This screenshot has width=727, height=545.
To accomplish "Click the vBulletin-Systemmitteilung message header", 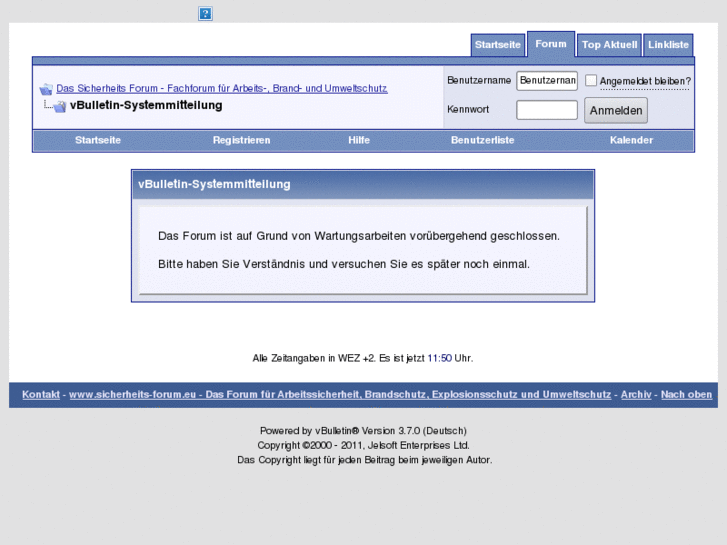I will (363, 185).
